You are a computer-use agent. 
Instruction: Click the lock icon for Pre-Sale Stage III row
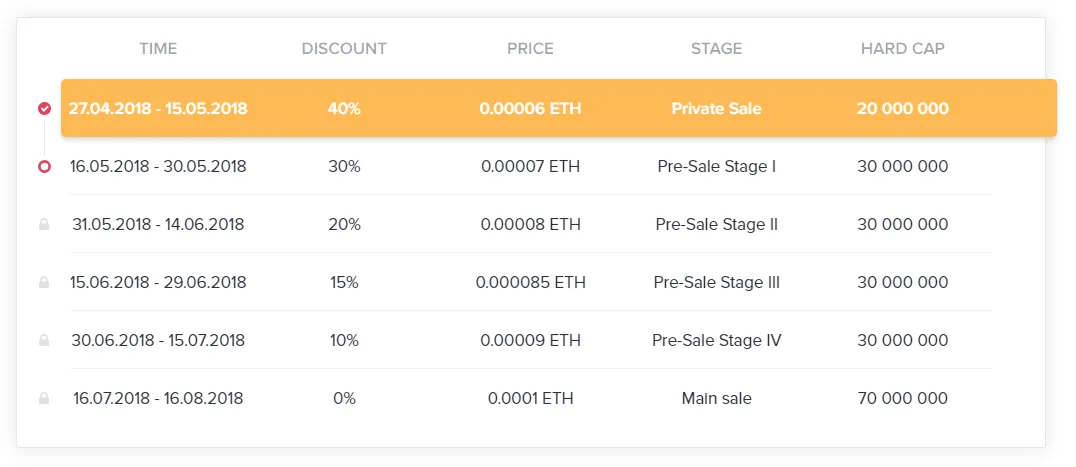44,282
